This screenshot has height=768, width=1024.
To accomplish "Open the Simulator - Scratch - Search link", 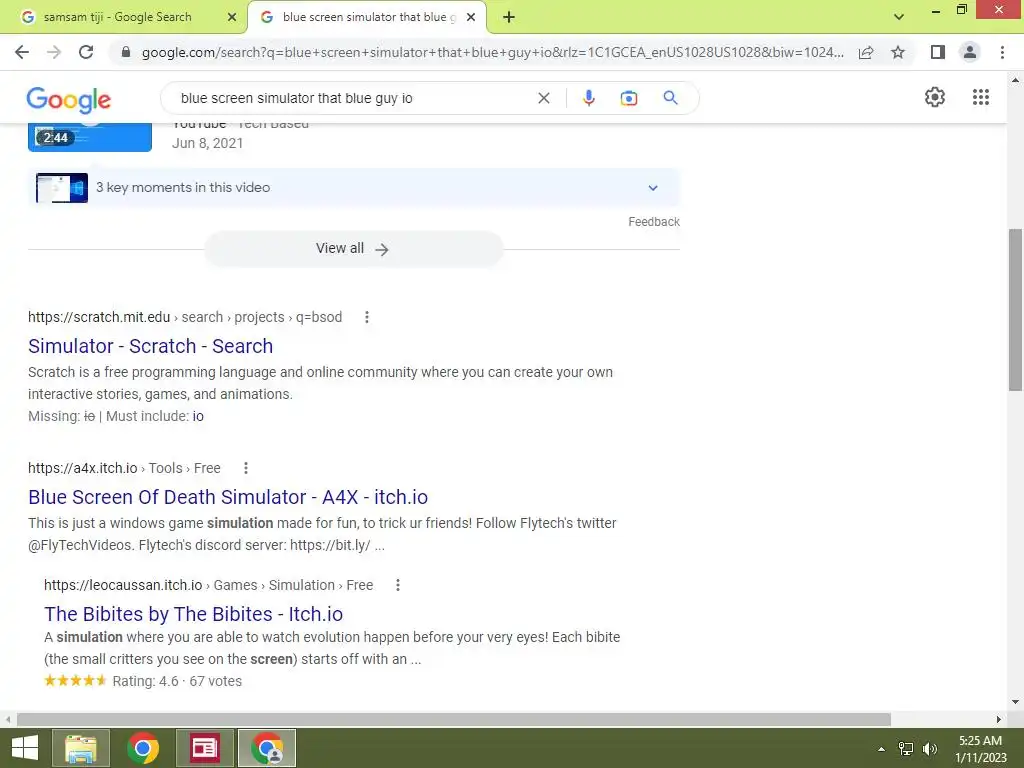I will pos(150,346).
